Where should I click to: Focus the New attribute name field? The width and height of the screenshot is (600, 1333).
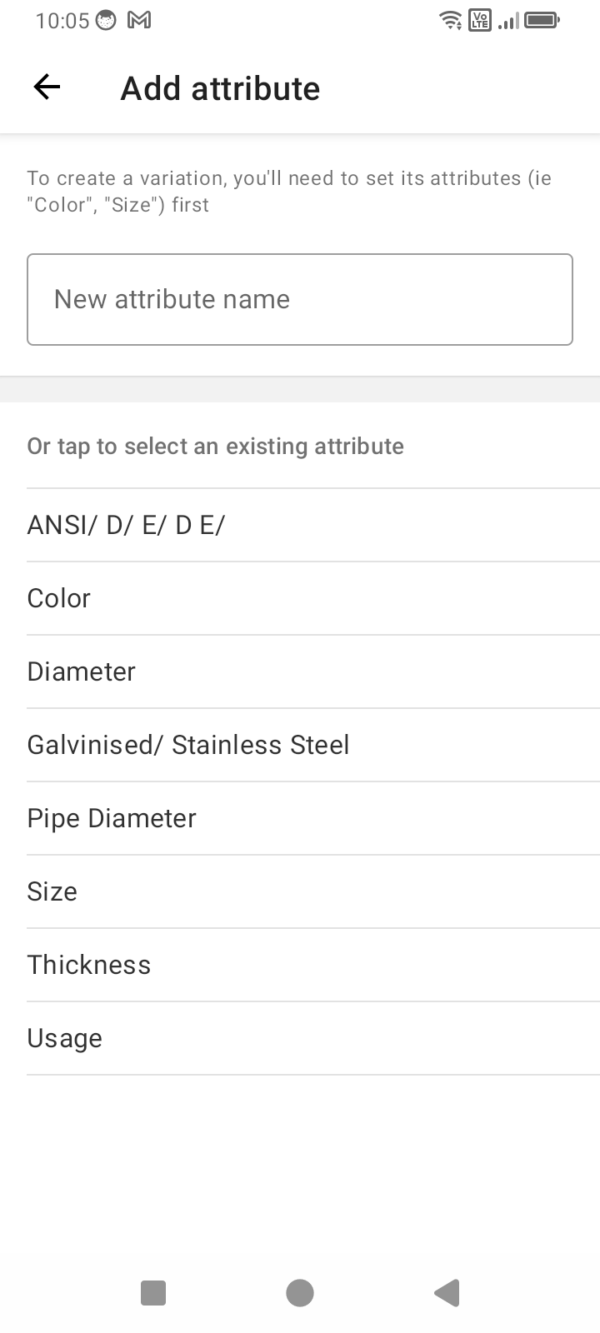[300, 299]
